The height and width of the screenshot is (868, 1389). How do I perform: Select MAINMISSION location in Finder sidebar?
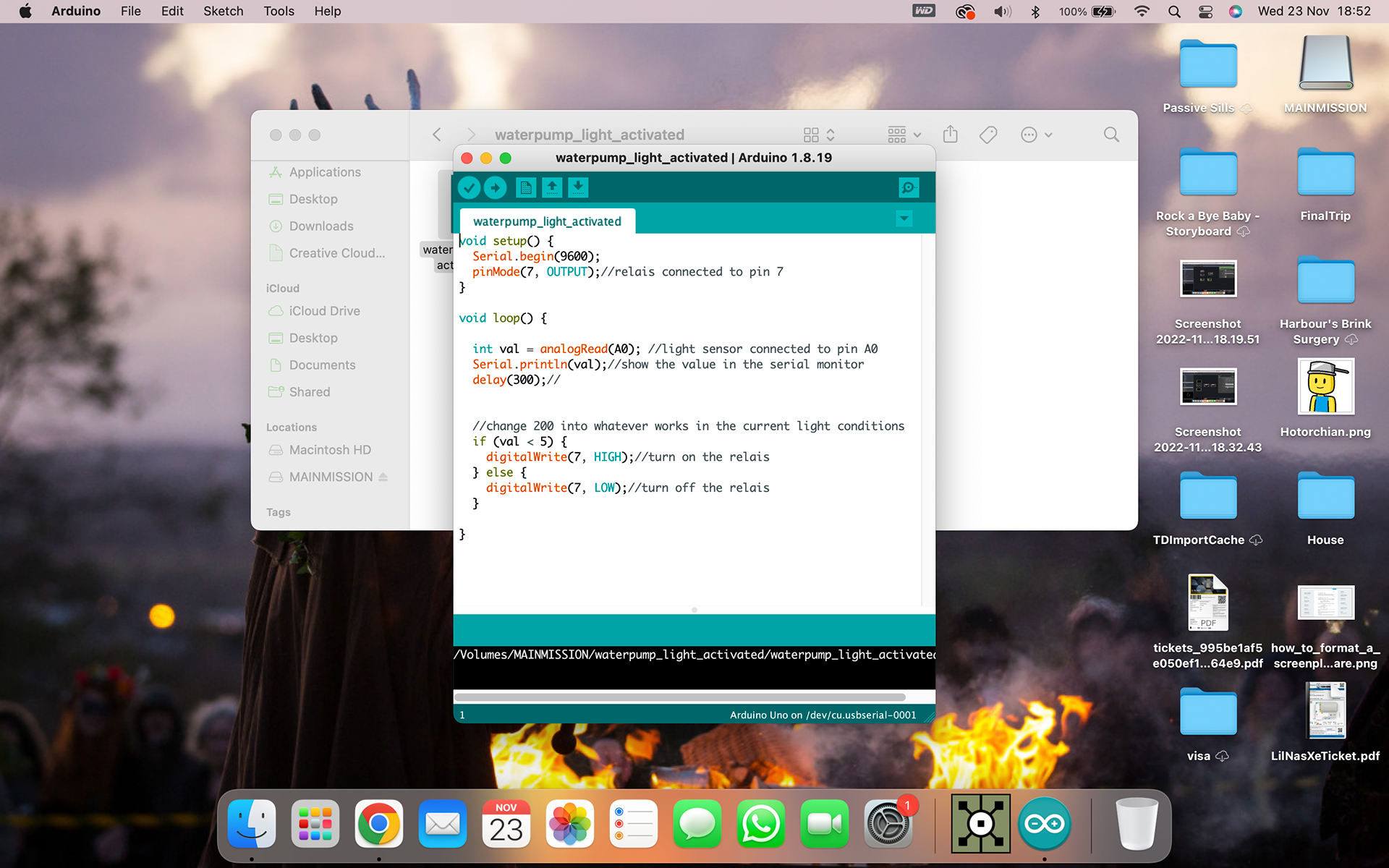(x=330, y=477)
